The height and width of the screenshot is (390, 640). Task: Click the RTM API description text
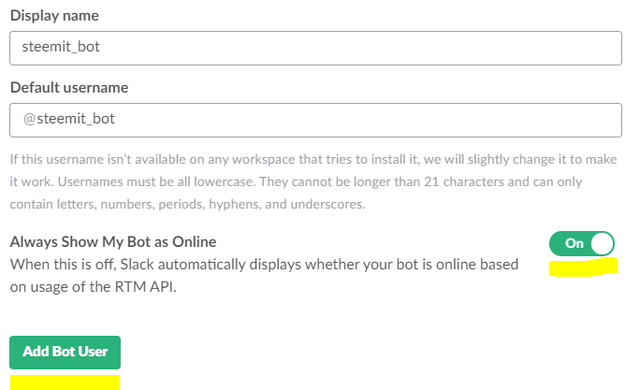[x=264, y=275]
